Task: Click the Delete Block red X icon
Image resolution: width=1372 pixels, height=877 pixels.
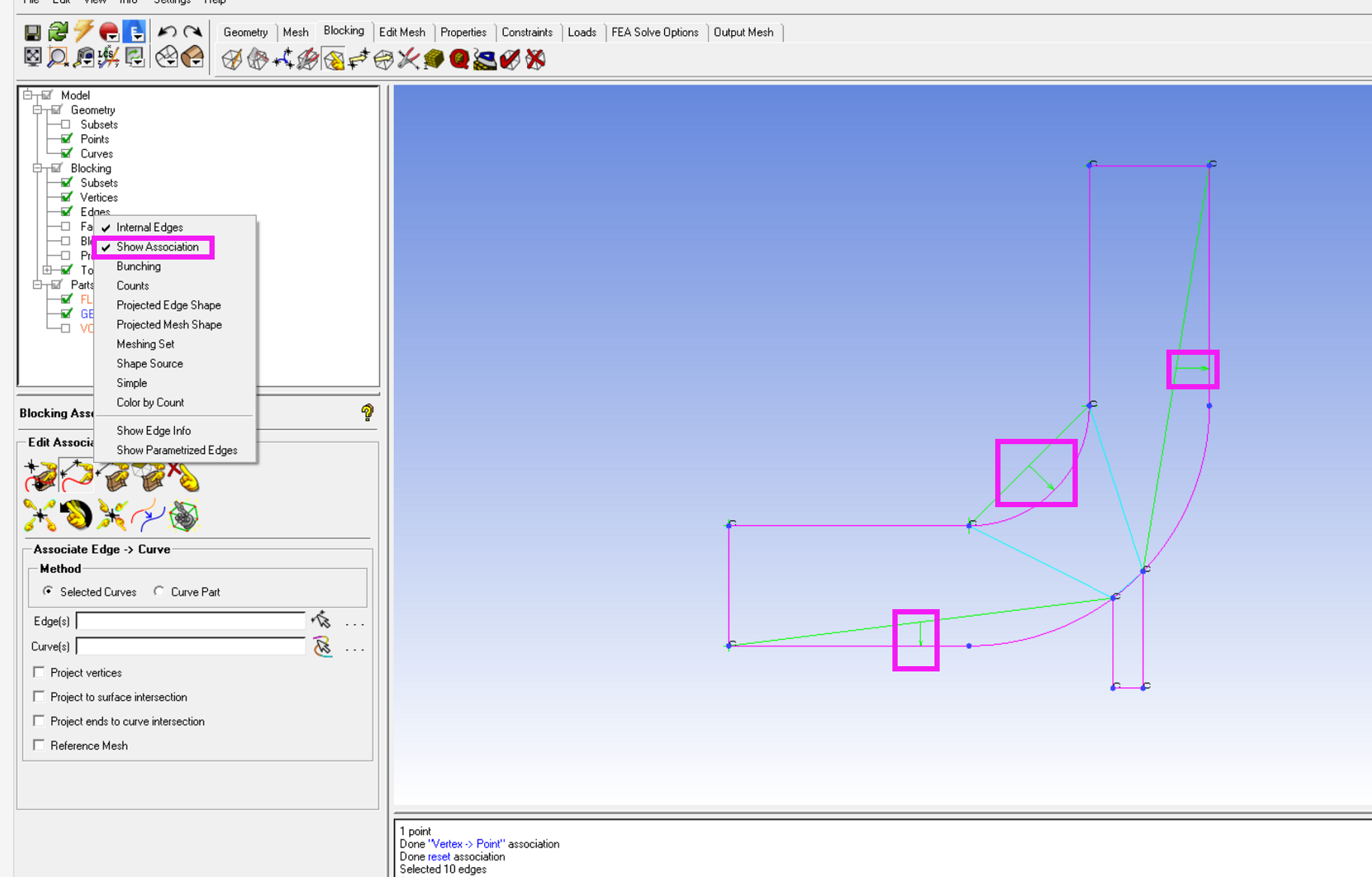Action: tap(535, 59)
